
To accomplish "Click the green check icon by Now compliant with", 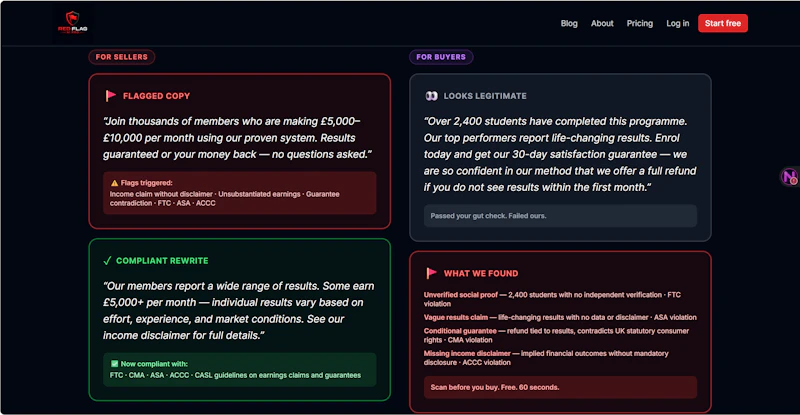I will coord(114,364).
